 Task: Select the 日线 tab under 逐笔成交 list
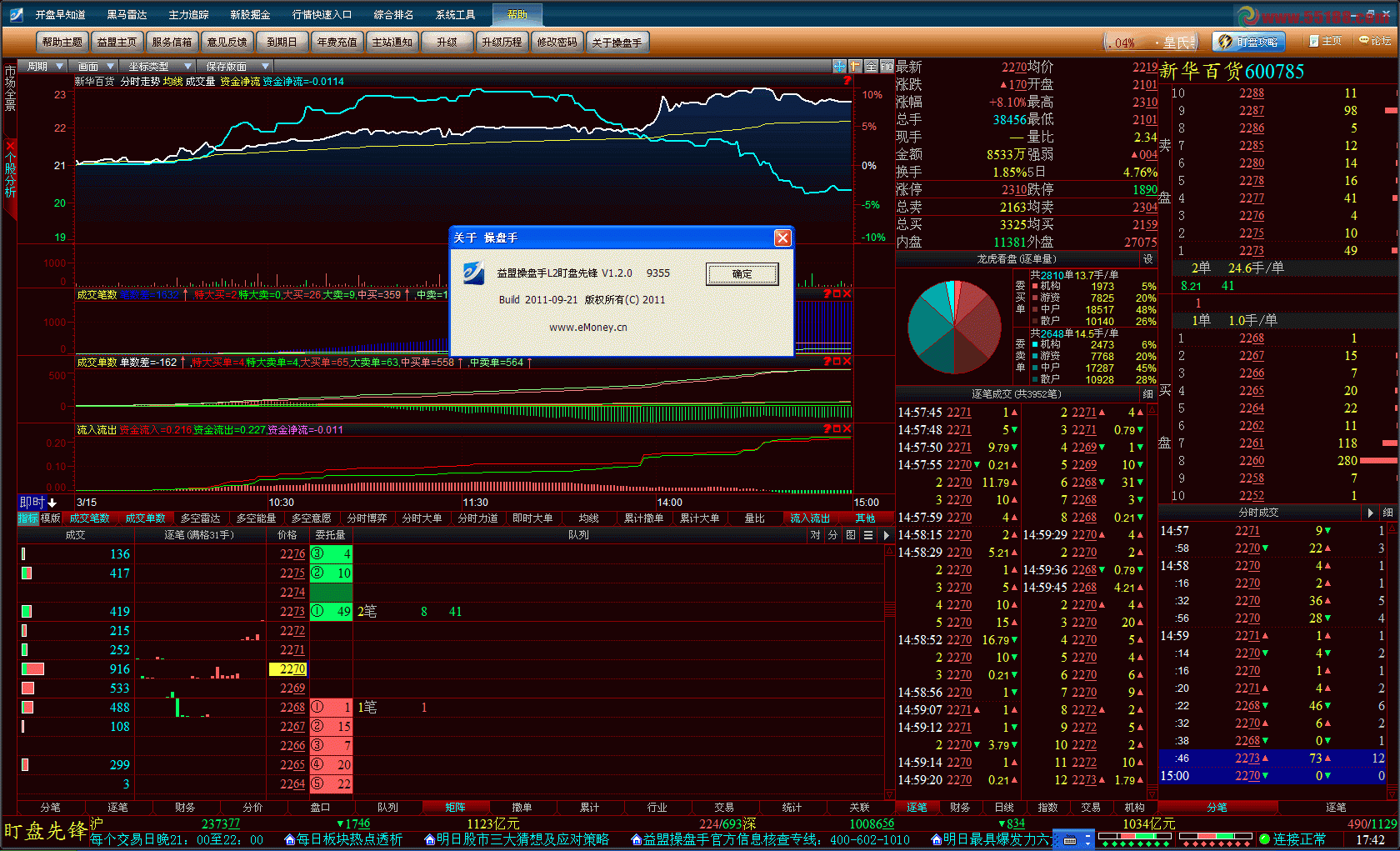coord(1004,807)
